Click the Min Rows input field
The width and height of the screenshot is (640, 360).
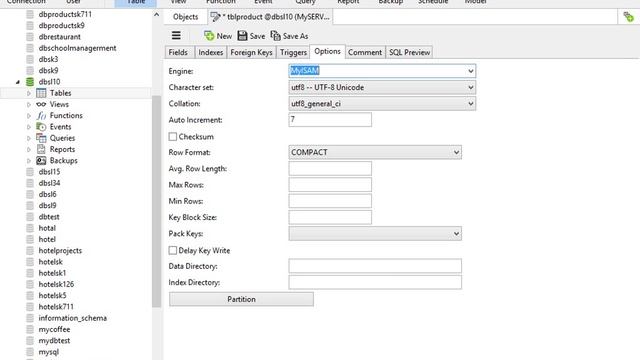(x=330, y=201)
